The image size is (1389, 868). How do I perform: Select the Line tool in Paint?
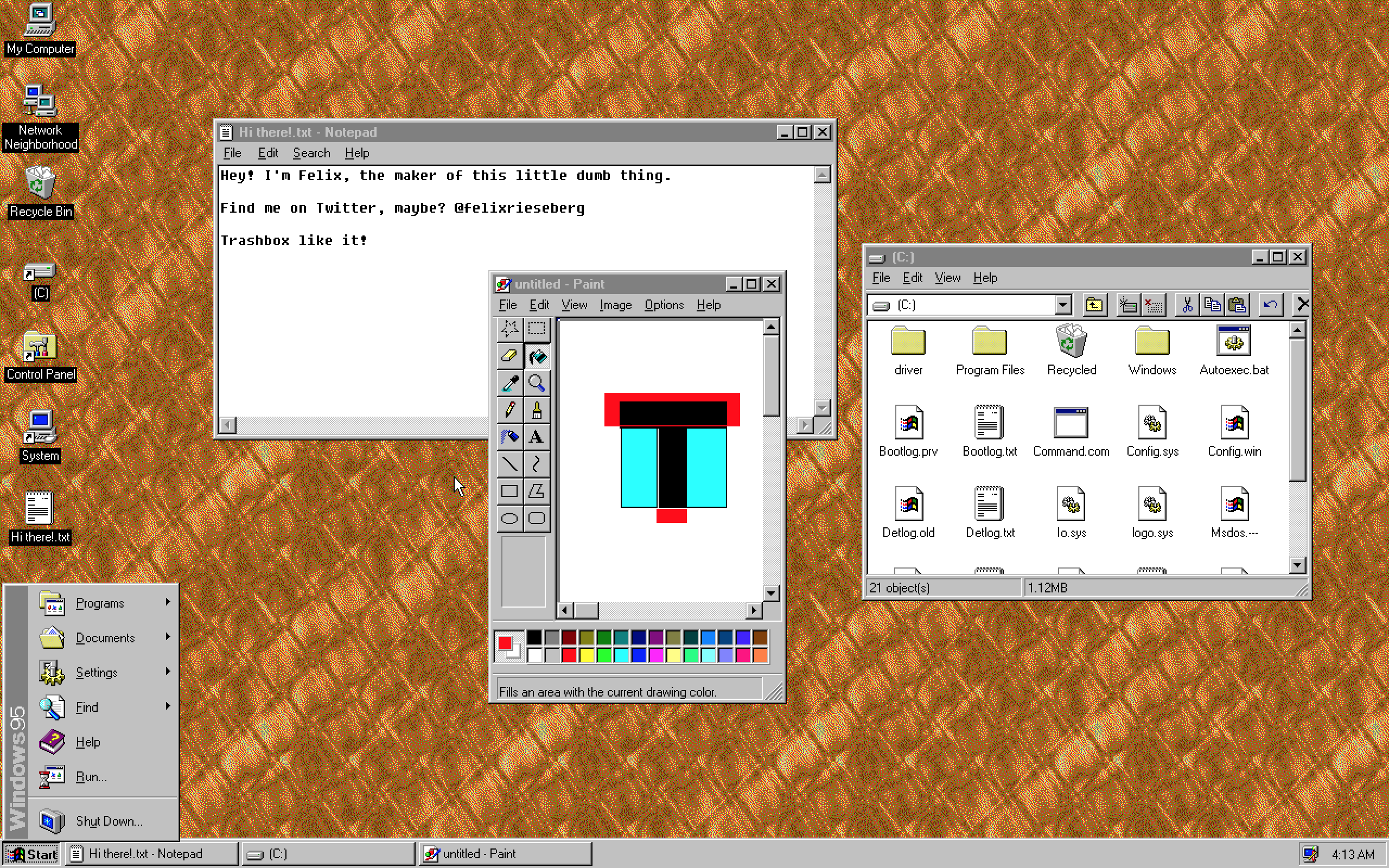(x=510, y=463)
